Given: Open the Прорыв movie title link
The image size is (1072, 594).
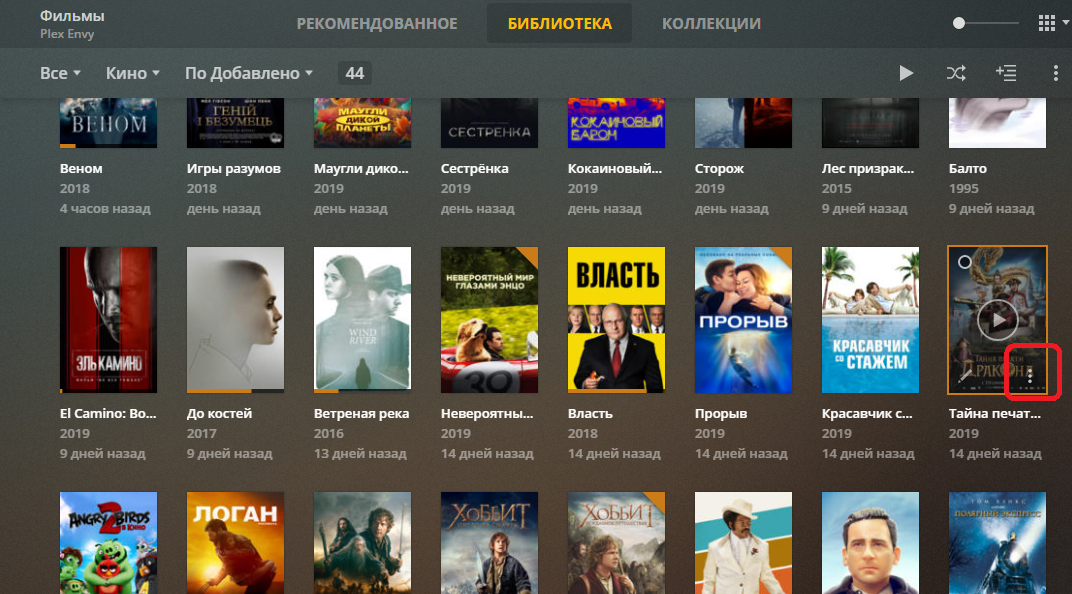Looking at the screenshot, I should coord(718,412).
